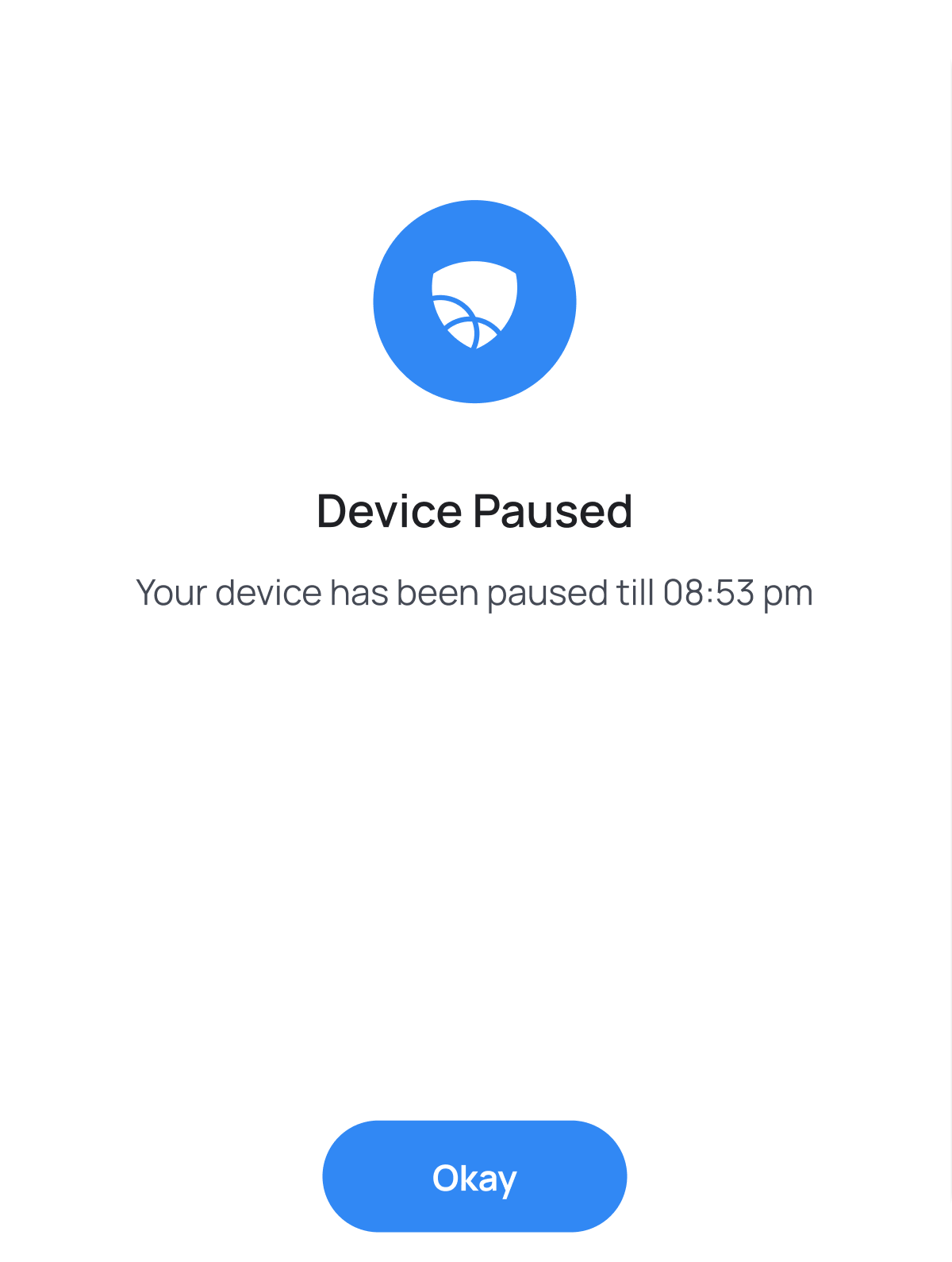Select the blue circular shield badge
952x1262 pixels.
pyautogui.click(x=474, y=302)
